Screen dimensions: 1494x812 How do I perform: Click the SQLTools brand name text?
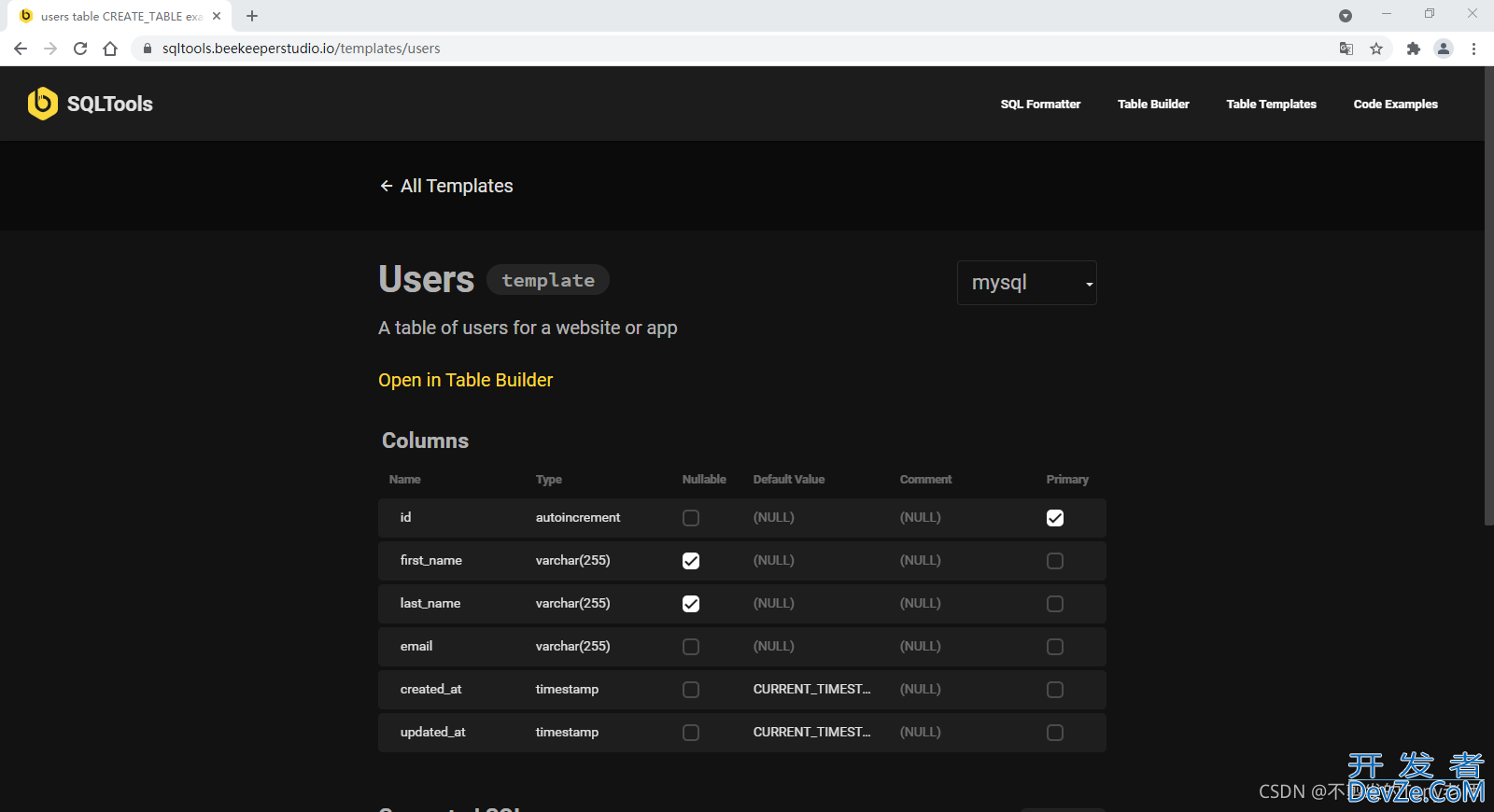coord(110,104)
